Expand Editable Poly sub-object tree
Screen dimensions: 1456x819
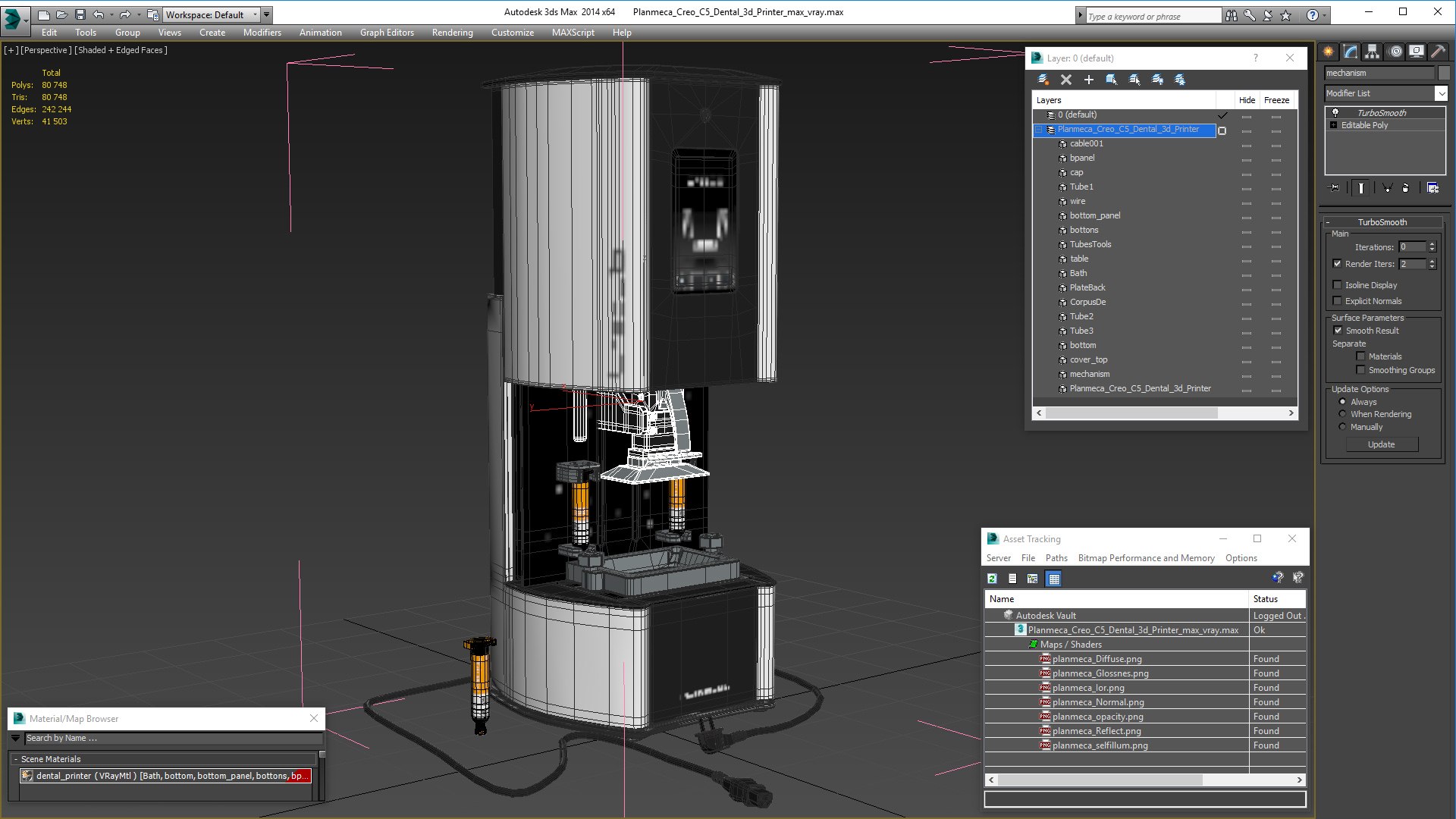click(x=1333, y=125)
